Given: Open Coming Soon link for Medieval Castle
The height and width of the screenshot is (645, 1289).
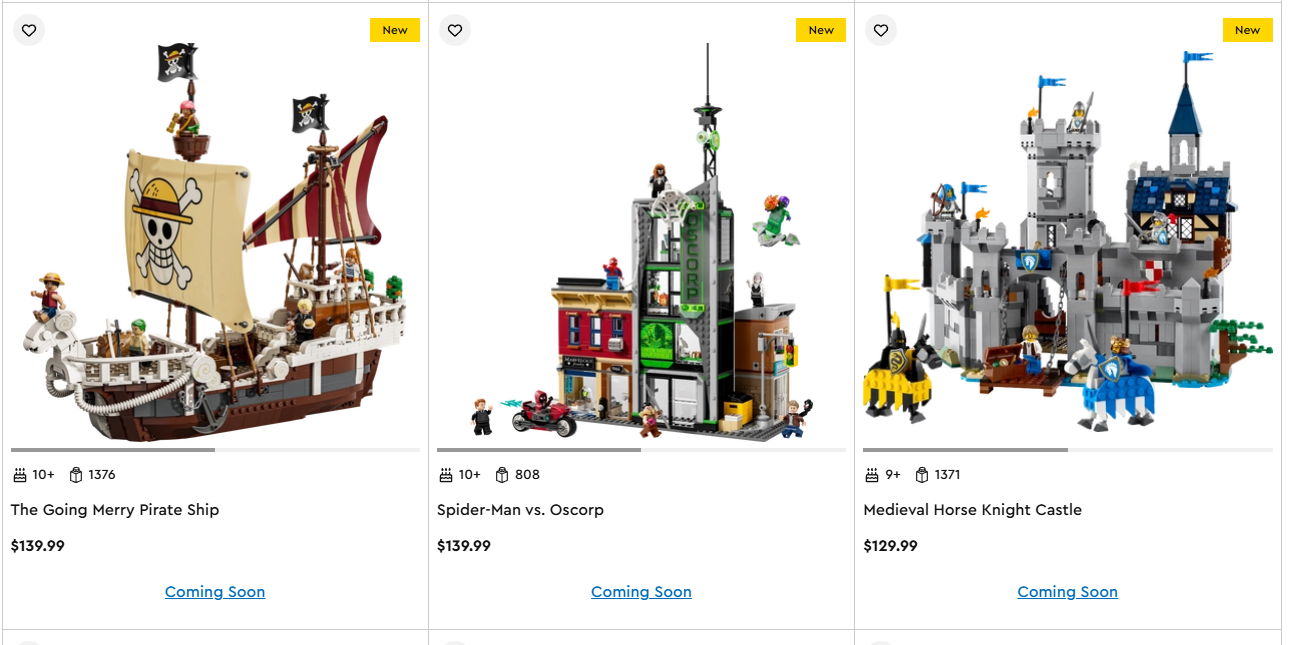Looking at the screenshot, I should [1068, 592].
